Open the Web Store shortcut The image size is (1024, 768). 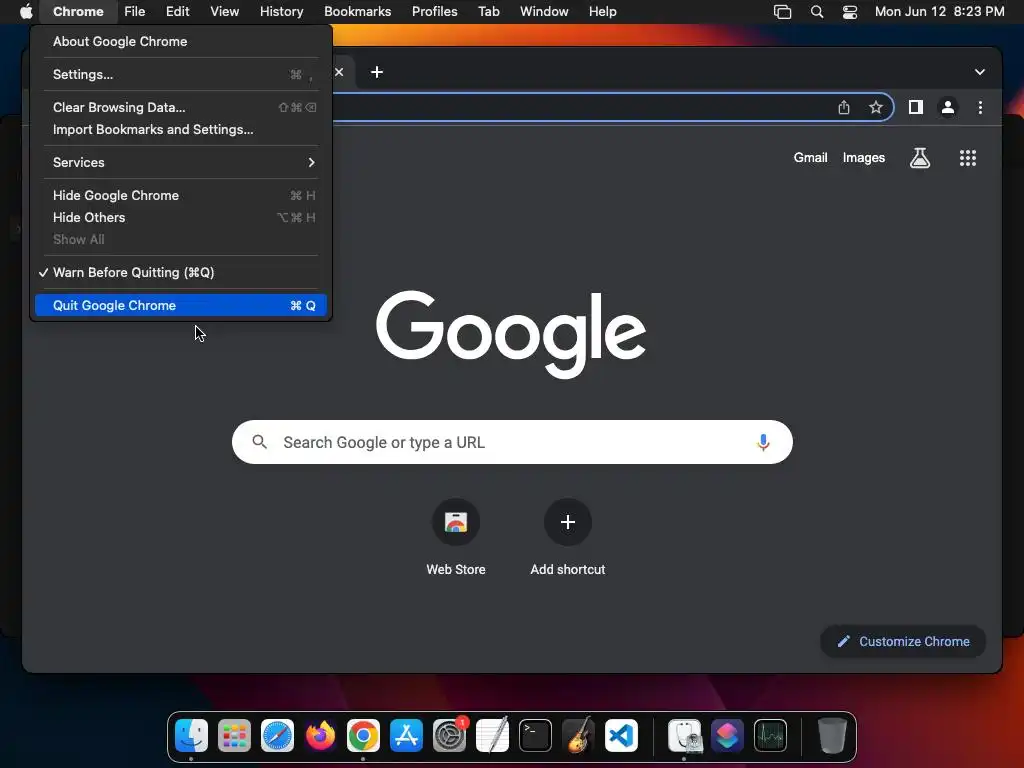456,537
